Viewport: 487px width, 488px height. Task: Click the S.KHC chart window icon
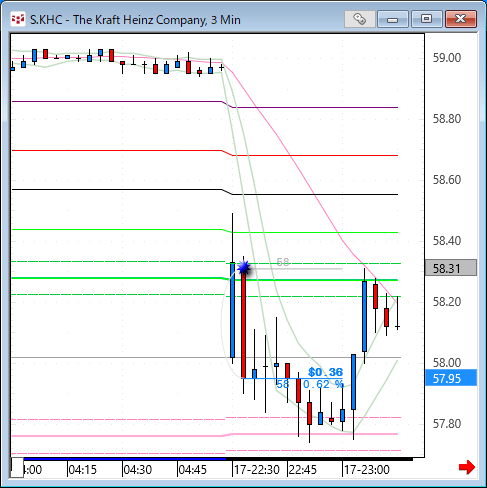point(17,20)
